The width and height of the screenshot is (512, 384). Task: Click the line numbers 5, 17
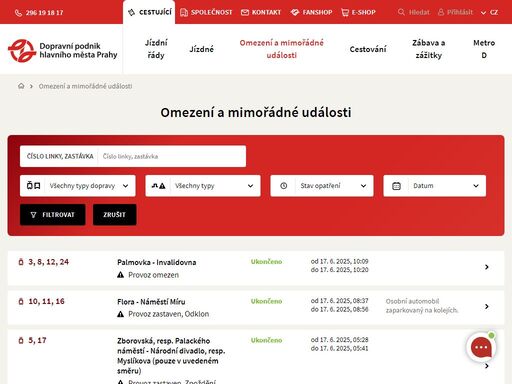point(37,340)
